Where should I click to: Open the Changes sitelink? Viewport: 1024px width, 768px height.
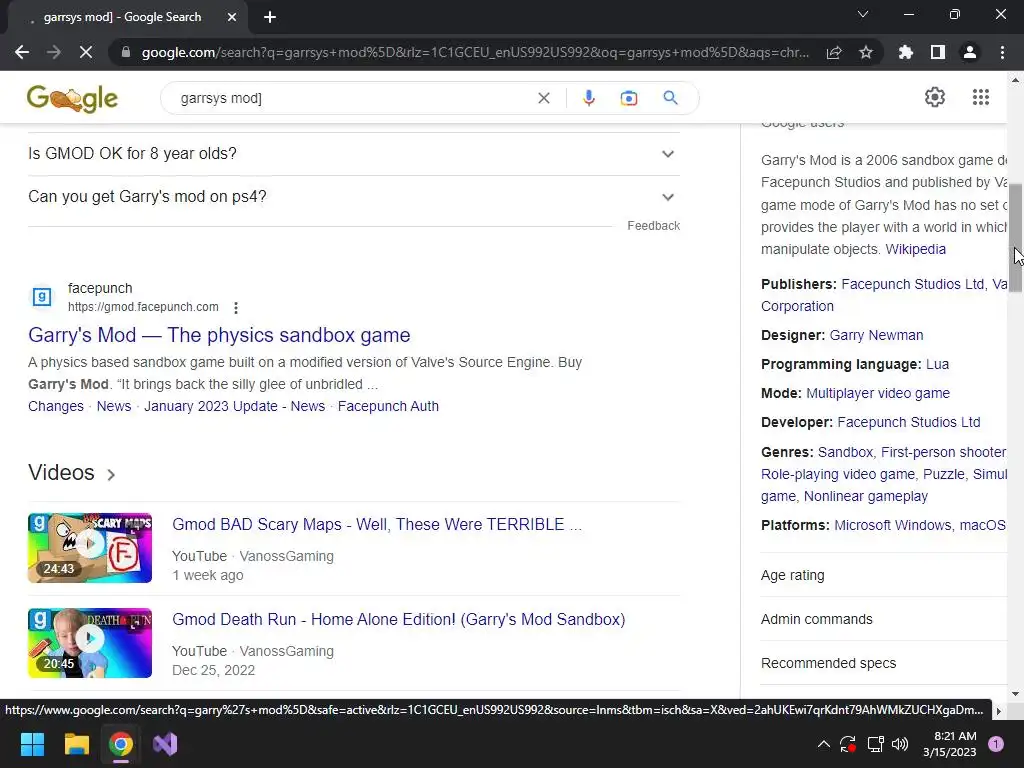pos(56,406)
